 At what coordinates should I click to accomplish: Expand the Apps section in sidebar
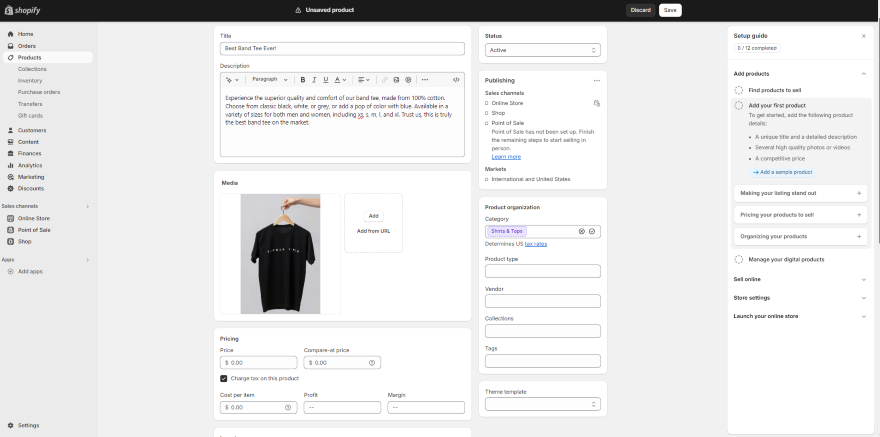coord(88,260)
